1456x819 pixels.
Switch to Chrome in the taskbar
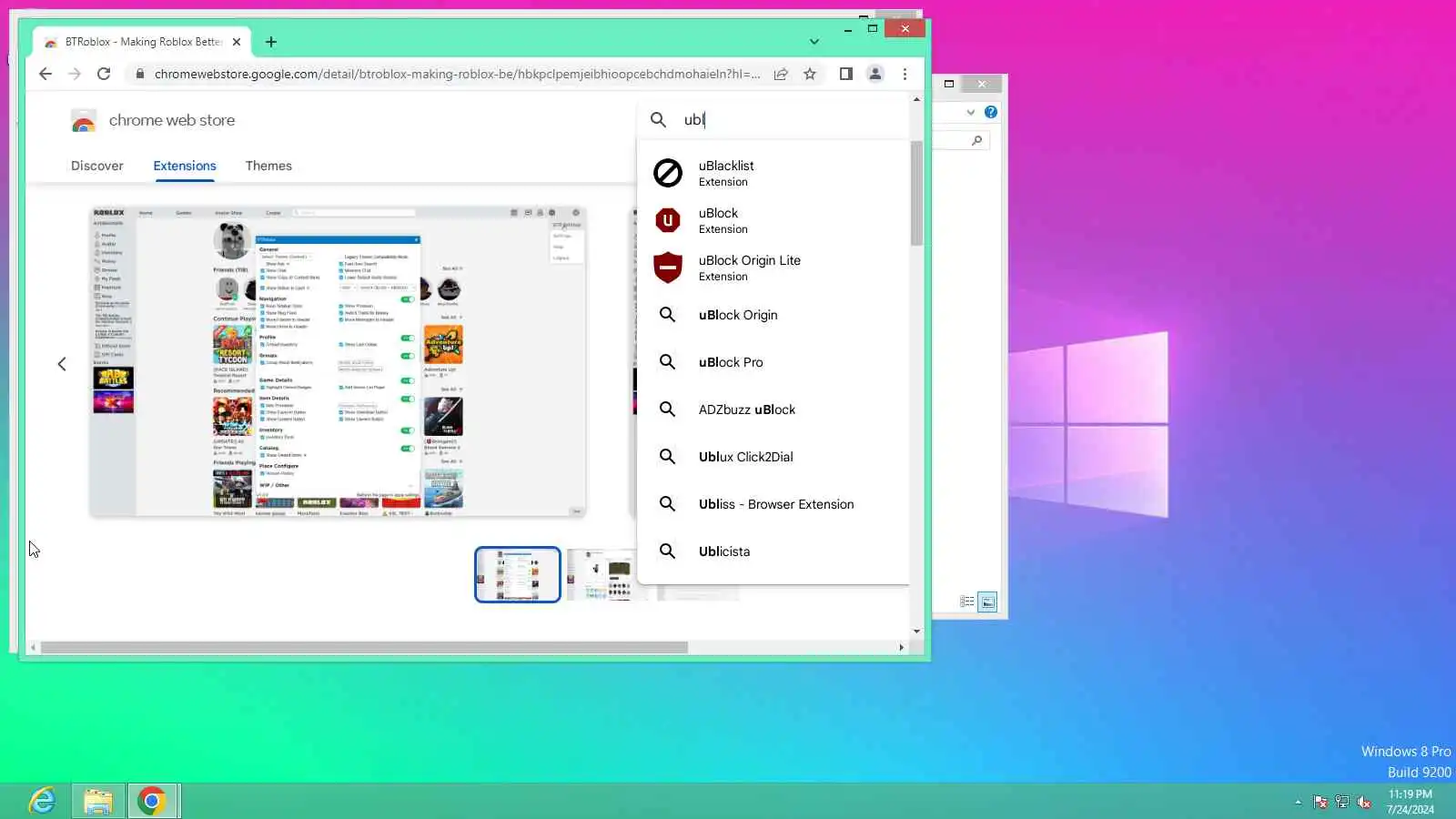click(153, 801)
